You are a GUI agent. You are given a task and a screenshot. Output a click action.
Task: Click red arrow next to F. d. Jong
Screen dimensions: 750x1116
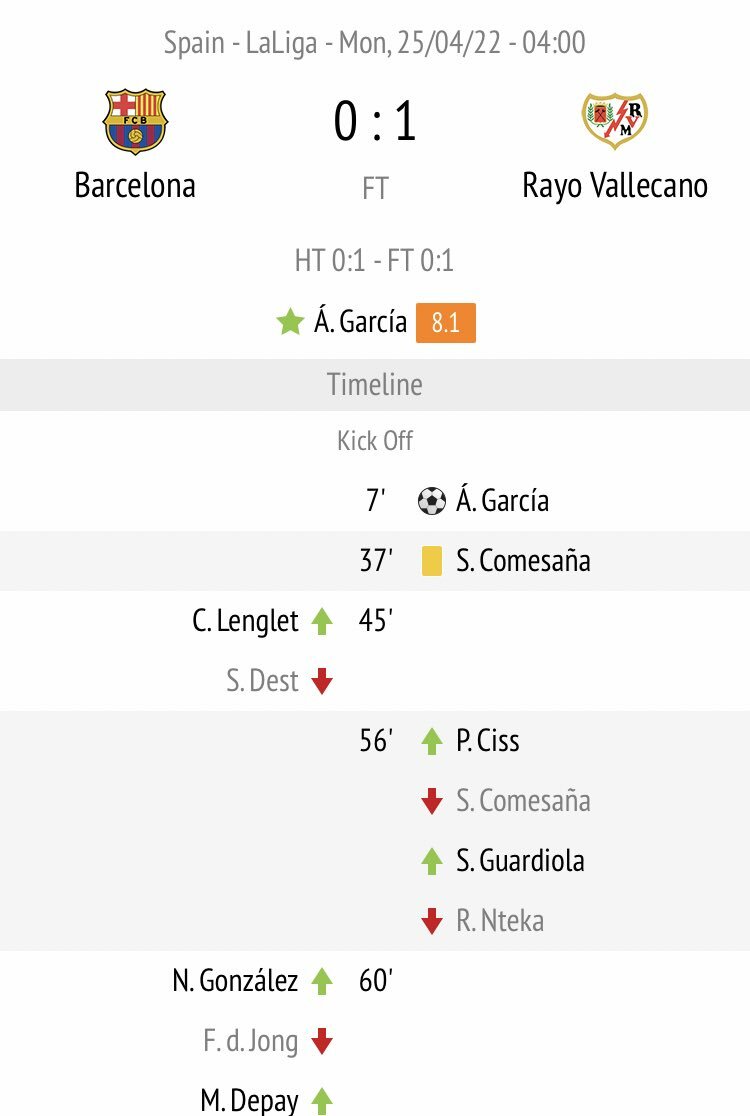(322, 1041)
